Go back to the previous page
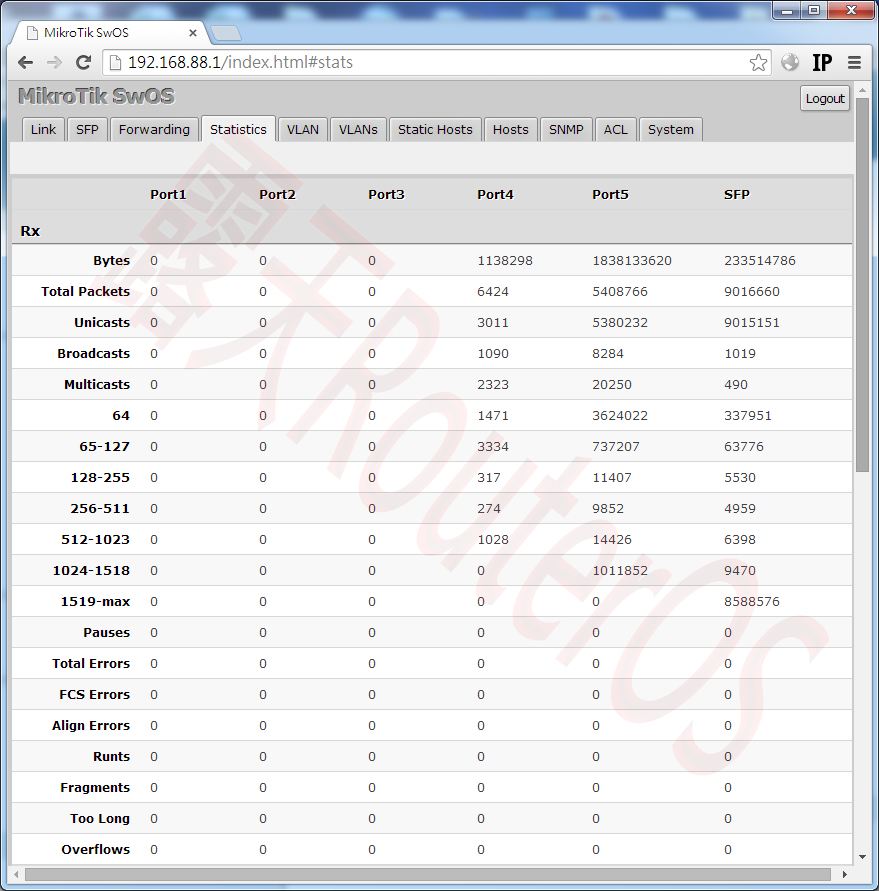 (26, 63)
